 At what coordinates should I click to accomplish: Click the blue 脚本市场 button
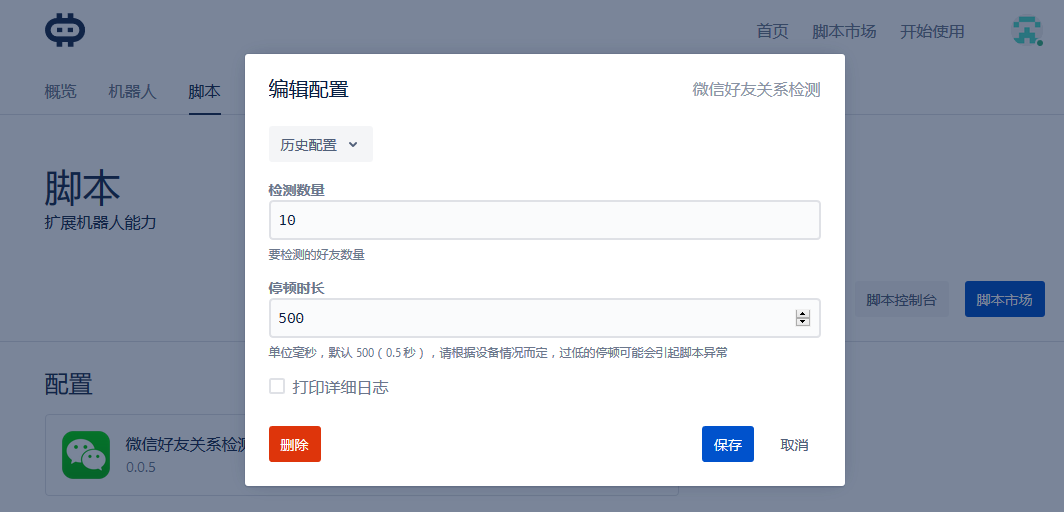point(1004,299)
